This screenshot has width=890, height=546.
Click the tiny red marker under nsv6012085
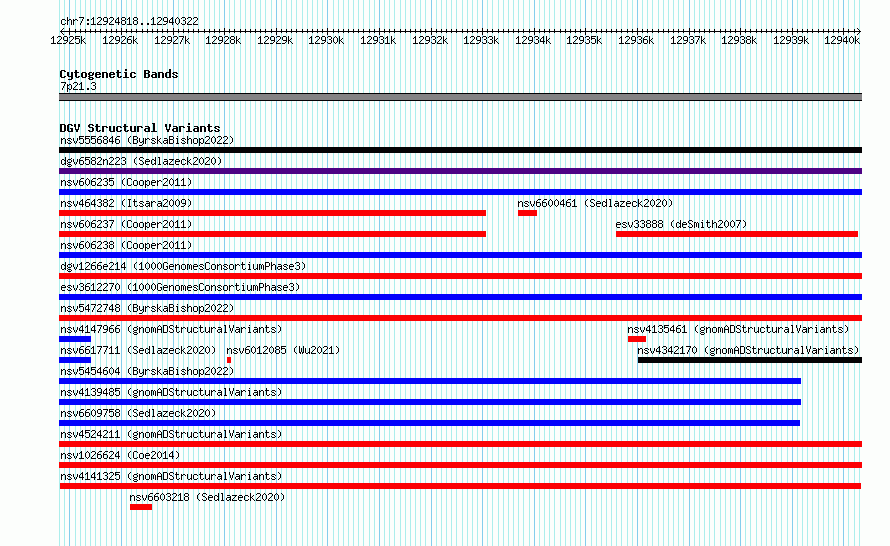pyautogui.click(x=229, y=360)
